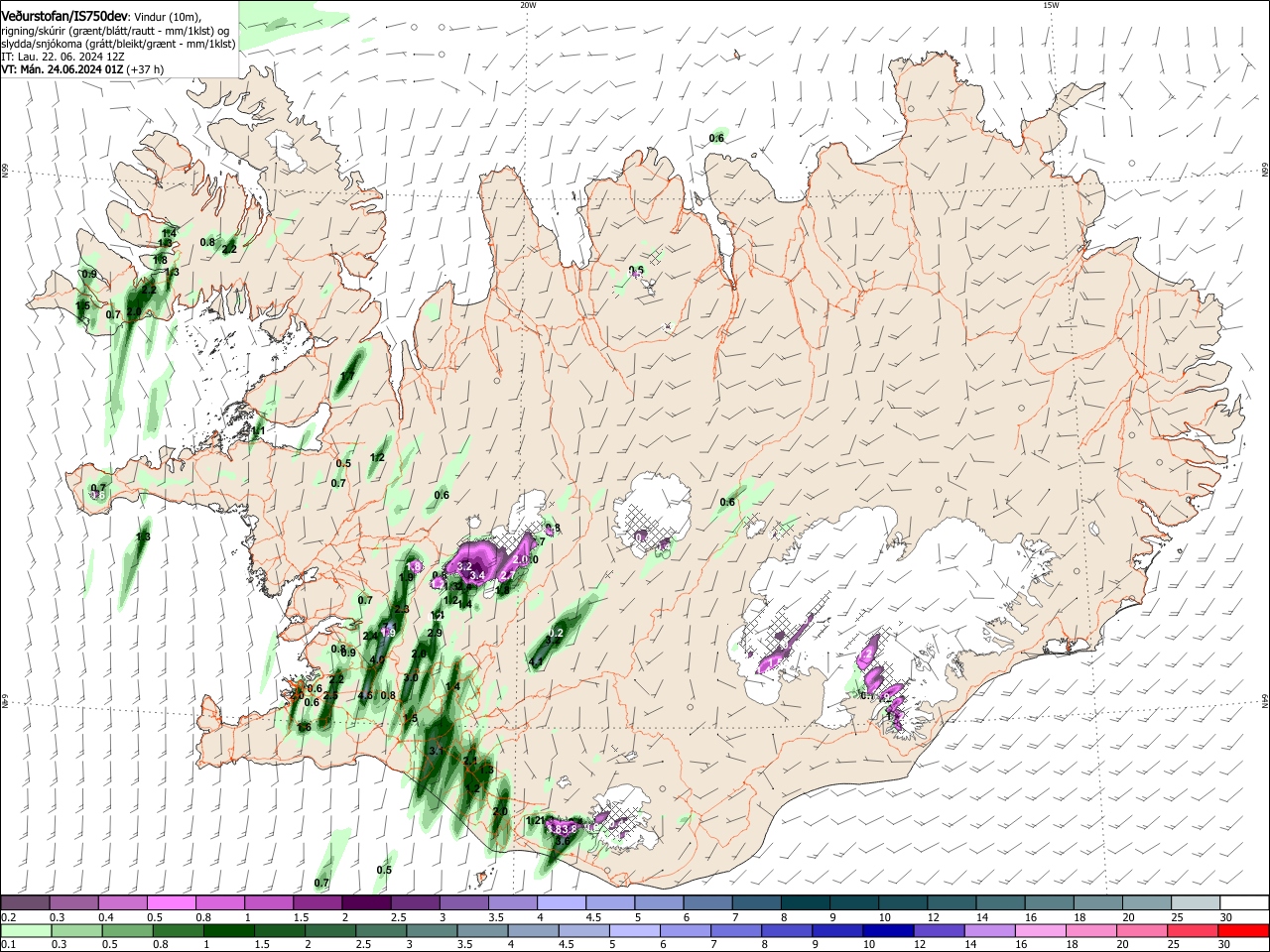1270x952 pixels.
Task: Click the palest green bottom-row swatch labeled 0.1
Action: 26,930
